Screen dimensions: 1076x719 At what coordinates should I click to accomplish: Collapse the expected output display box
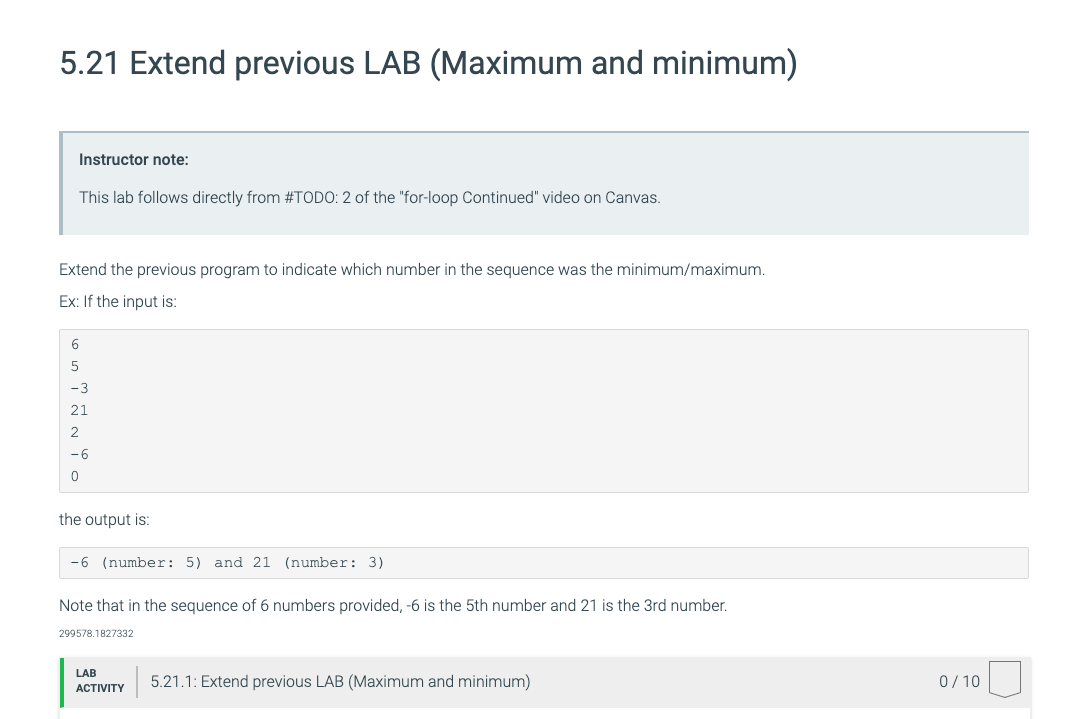pos(544,562)
